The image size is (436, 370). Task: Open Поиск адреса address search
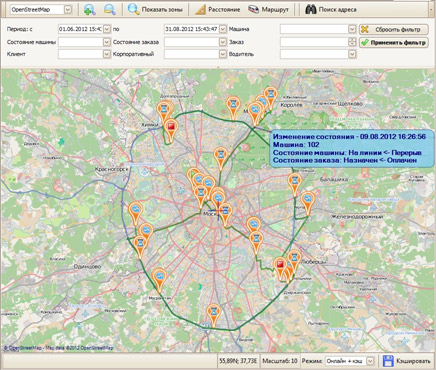click(331, 10)
